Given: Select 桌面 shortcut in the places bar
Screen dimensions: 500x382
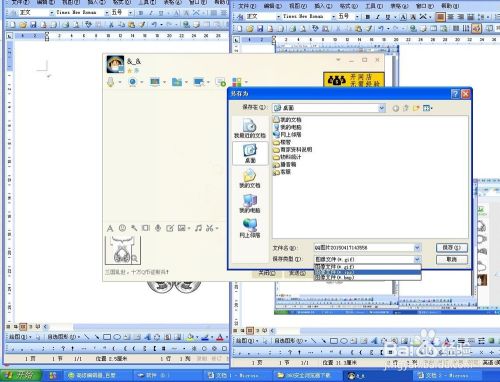Looking at the screenshot, I should tap(250, 154).
